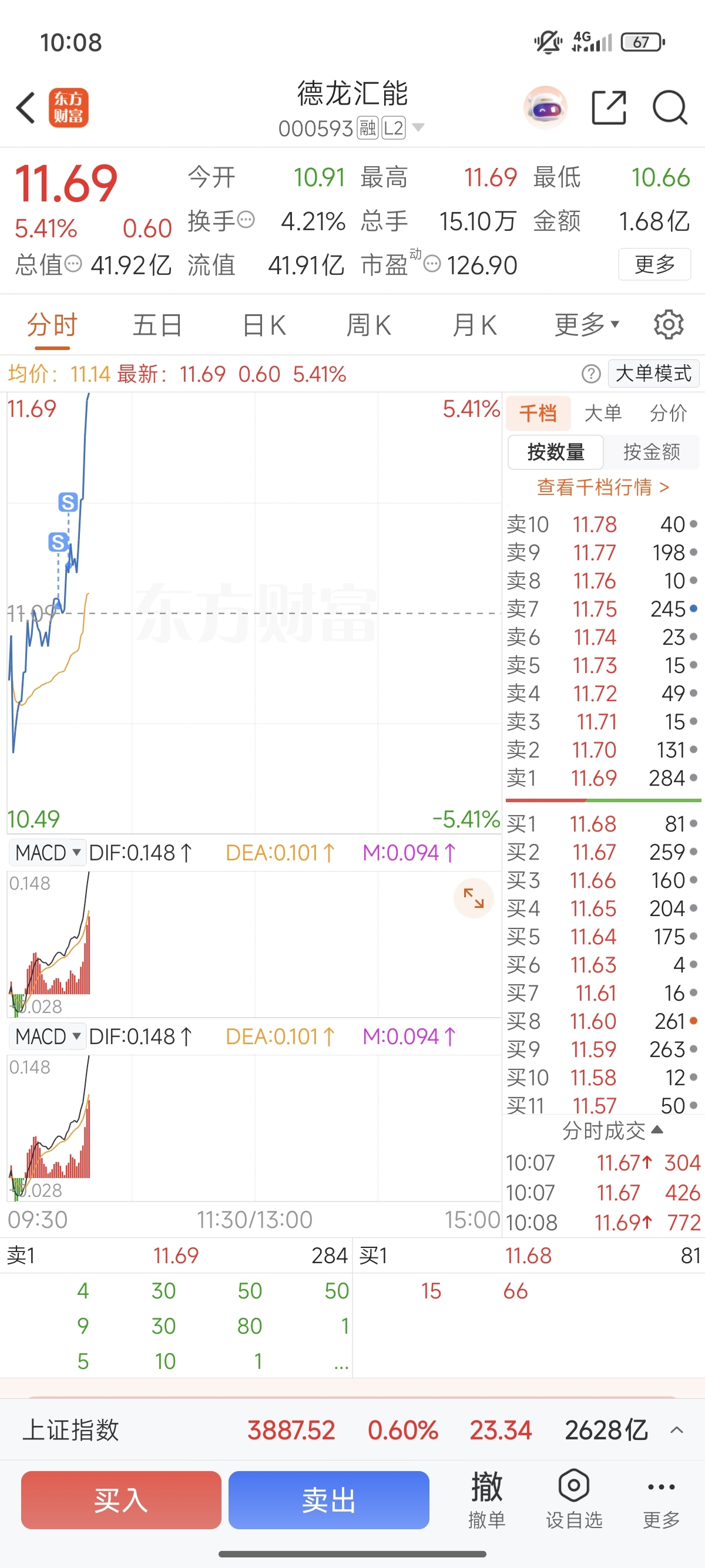
Task: Tap the info icon beside 总值
Action: pyautogui.click(x=73, y=264)
